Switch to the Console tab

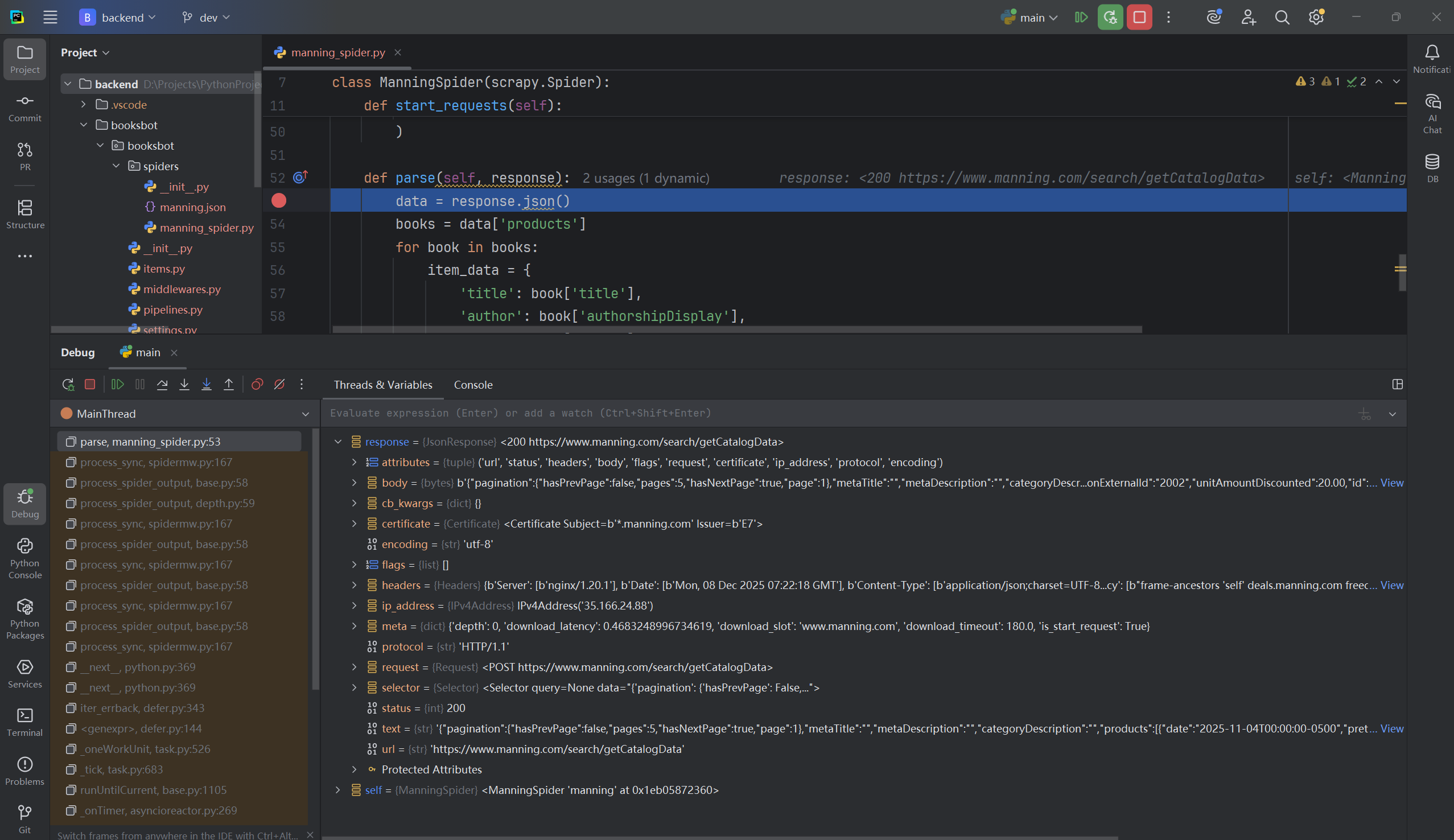tap(473, 385)
